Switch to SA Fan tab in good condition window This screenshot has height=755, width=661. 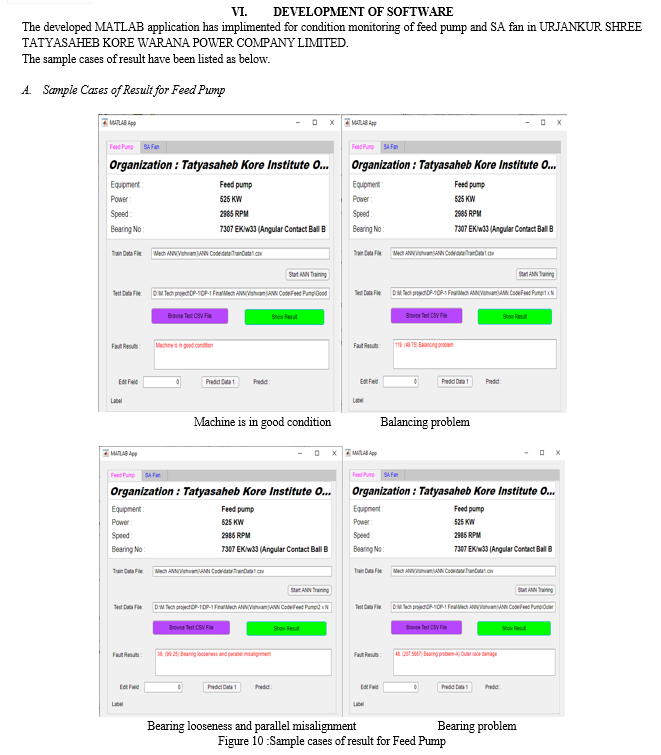pyautogui.click(x=151, y=147)
